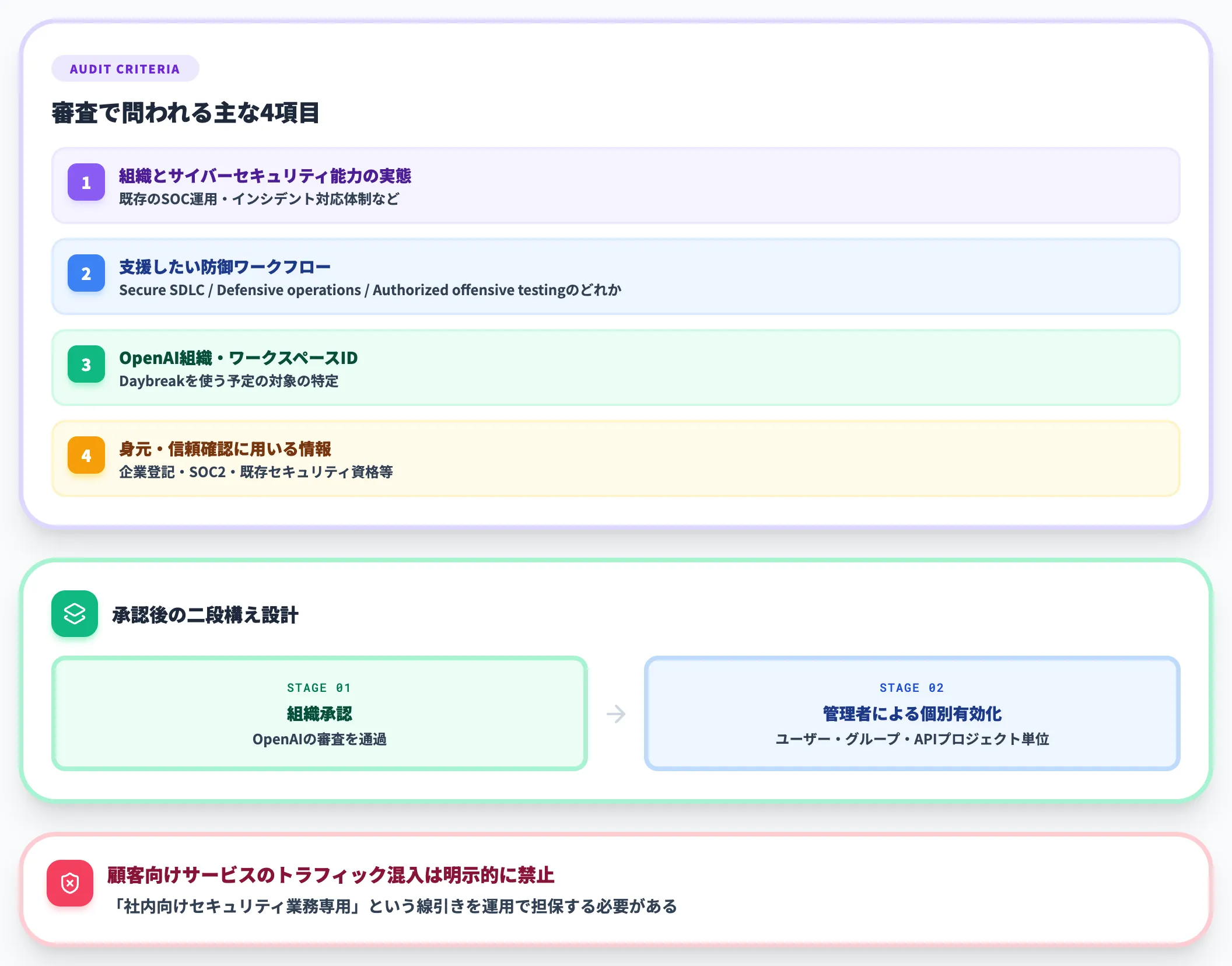Click title OpenAI組織・ワークスペースID
1232x966 pixels.
pos(238,358)
